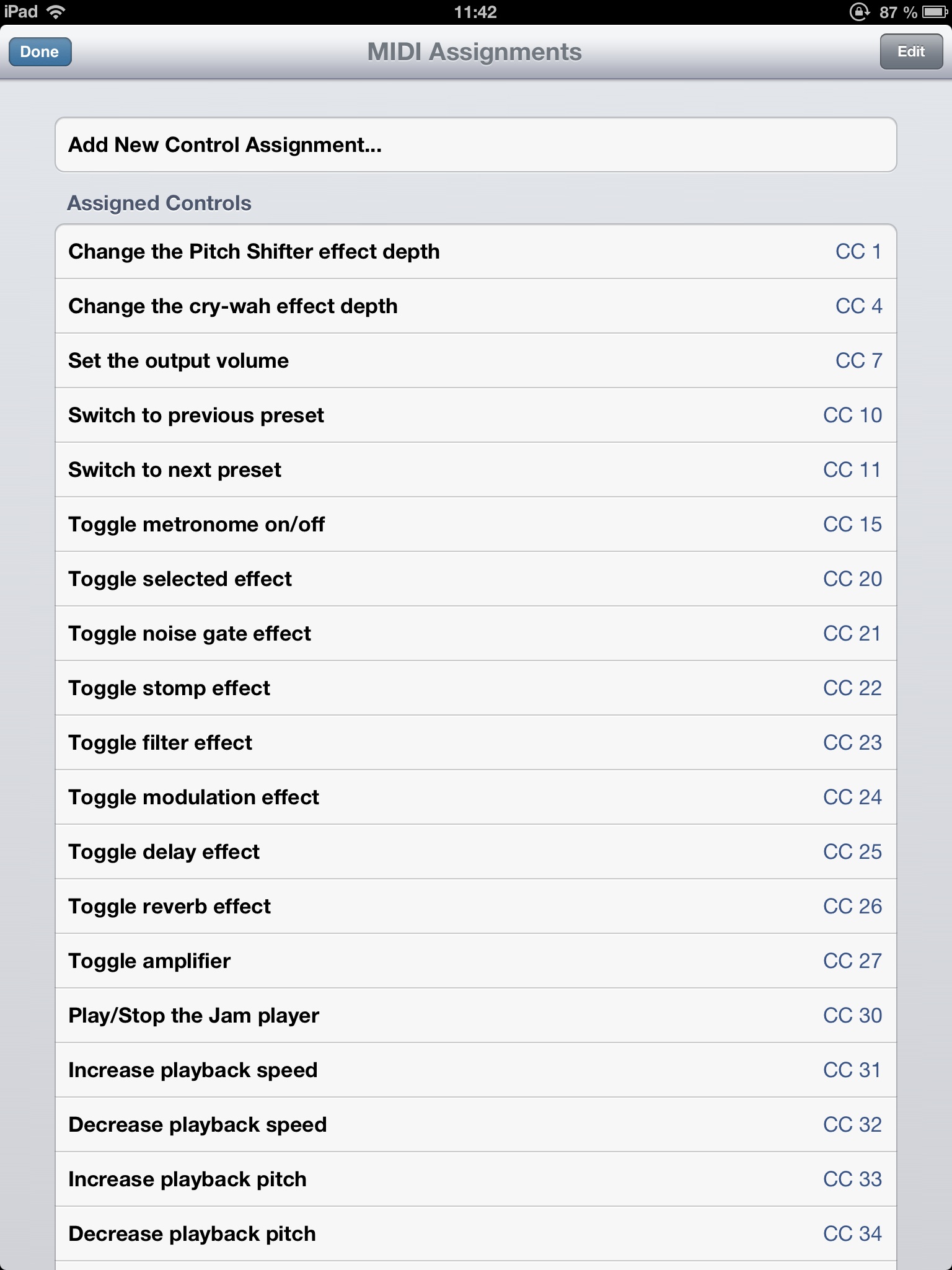Open the cry-wah effect depth assignment
The image size is (952, 1270).
pyautogui.click(x=475, y=306)
